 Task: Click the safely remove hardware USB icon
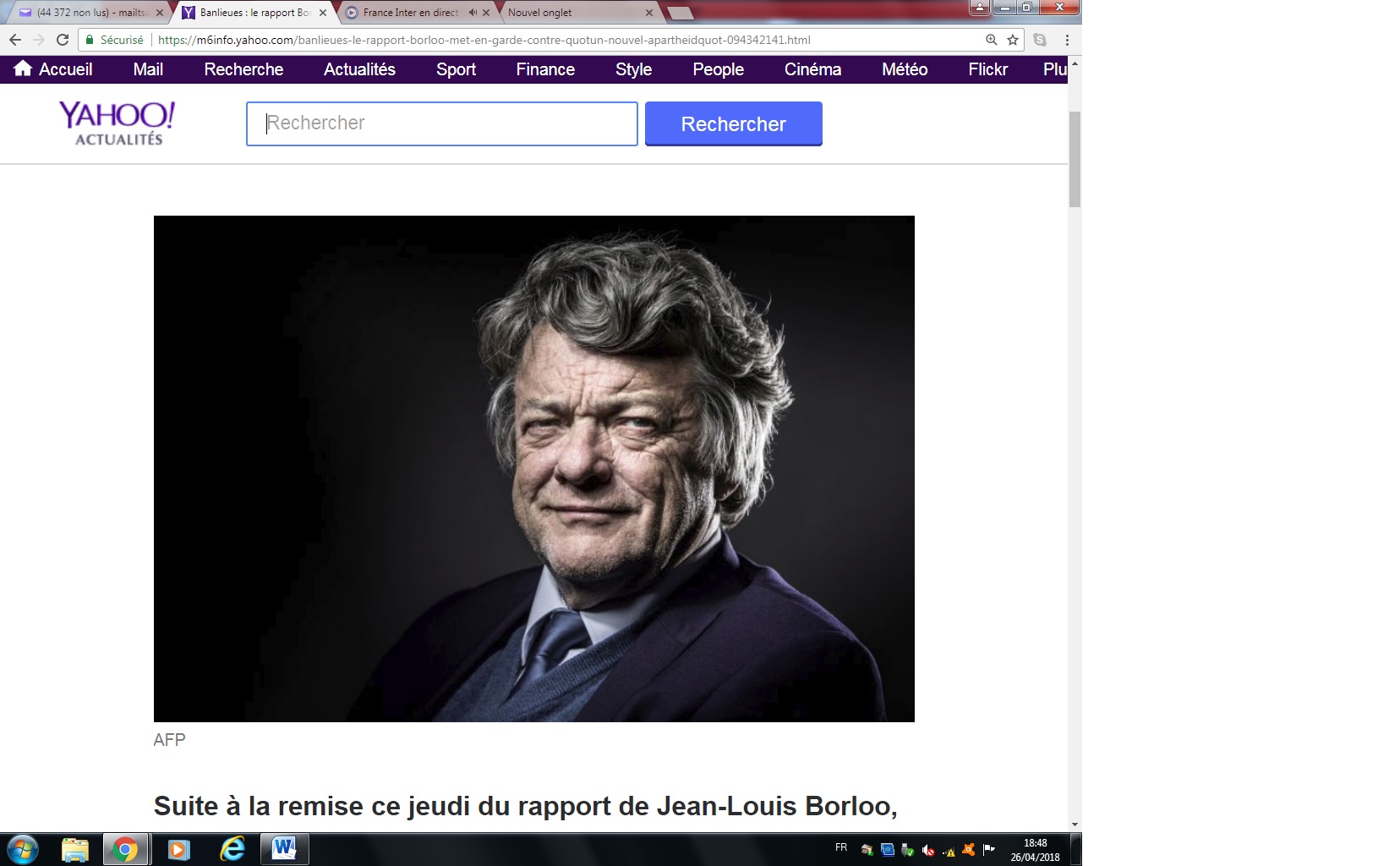tap(908, 850)
